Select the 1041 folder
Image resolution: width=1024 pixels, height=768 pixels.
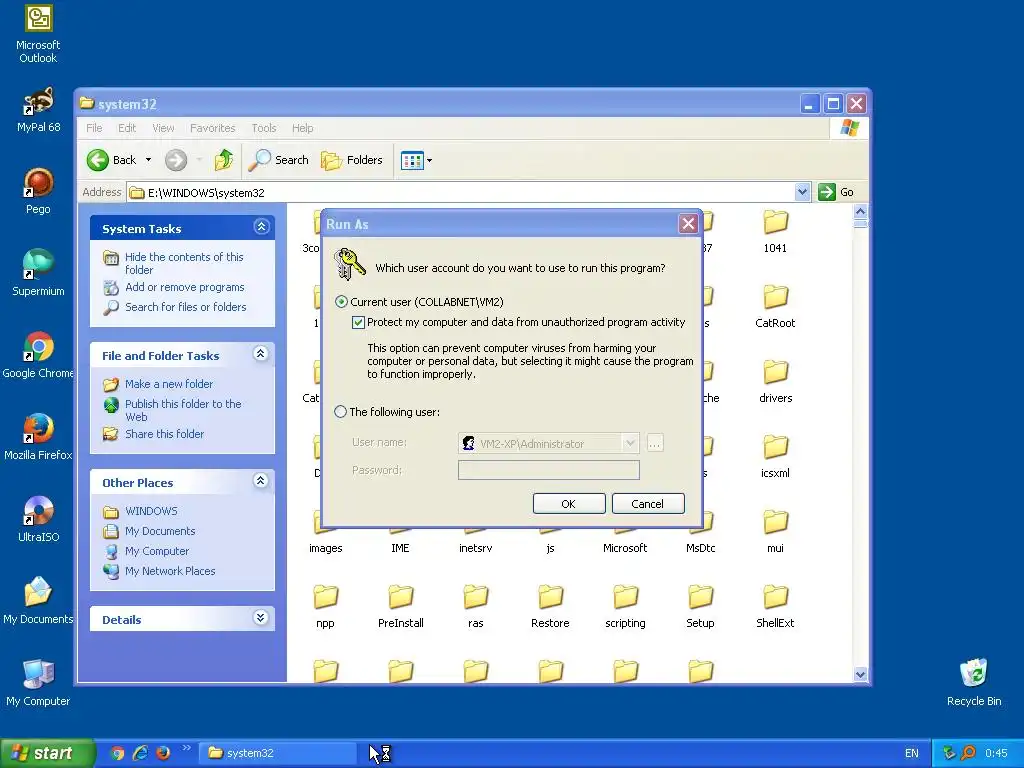coord(775,231)
